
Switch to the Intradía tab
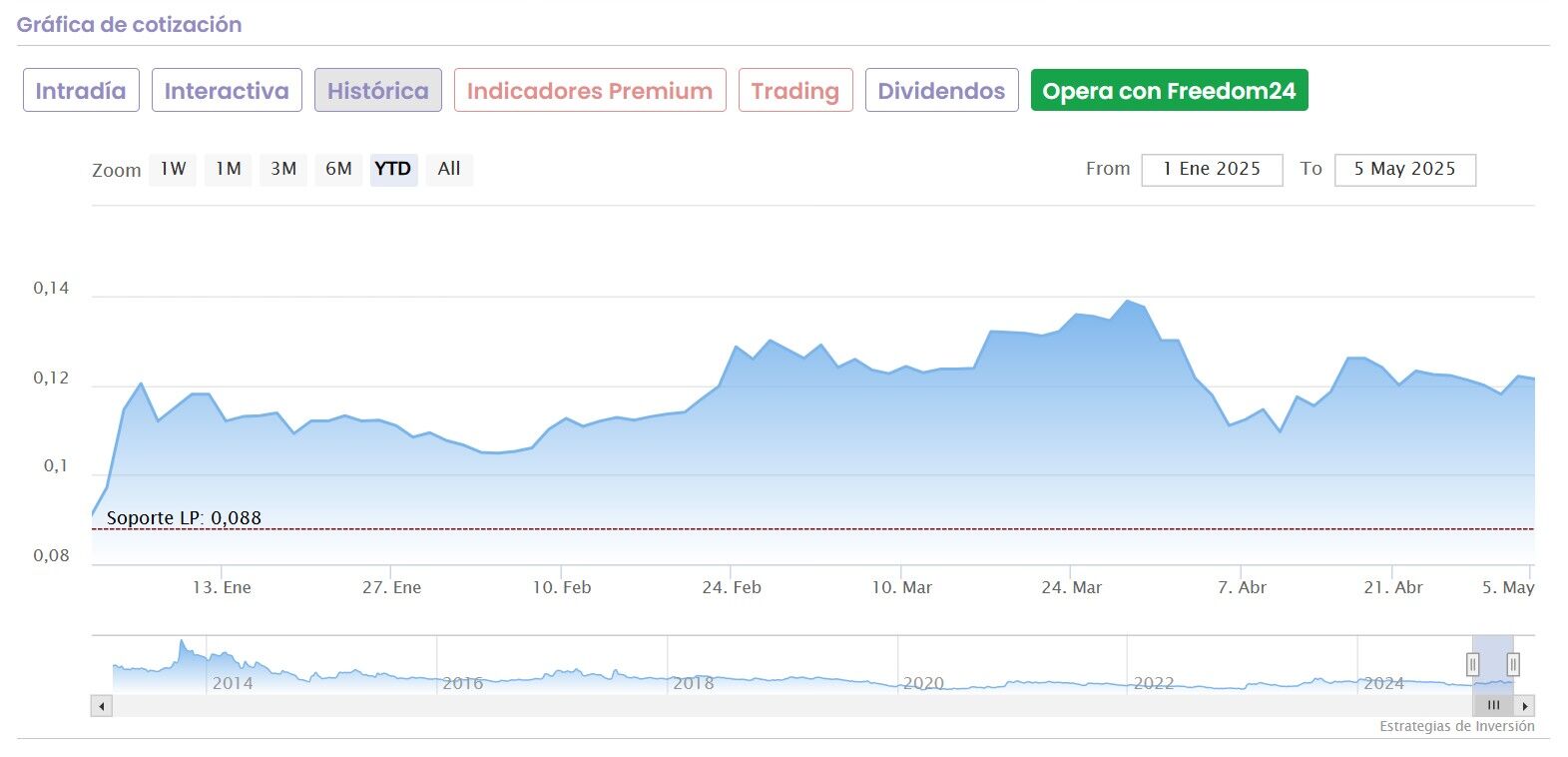coord(81,91)
